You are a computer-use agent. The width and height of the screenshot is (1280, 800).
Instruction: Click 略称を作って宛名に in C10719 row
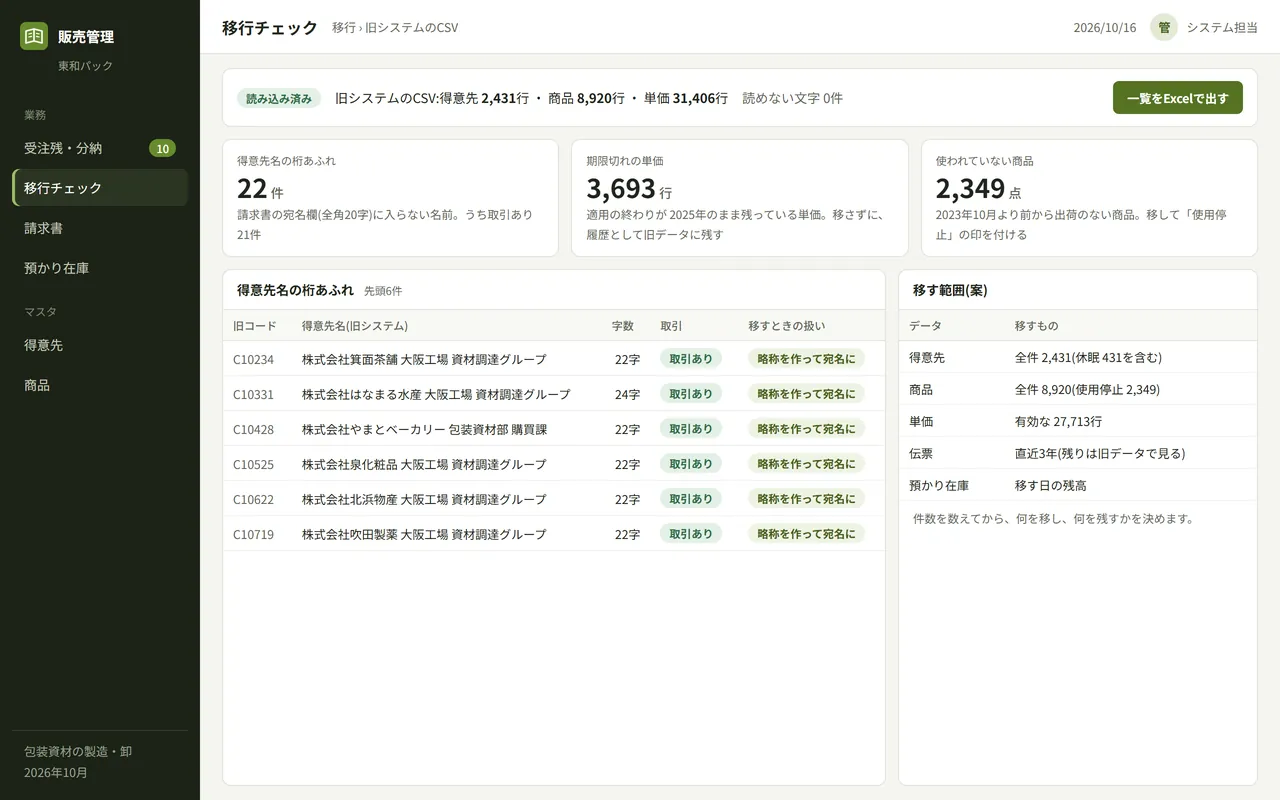[x=806, y=534]
